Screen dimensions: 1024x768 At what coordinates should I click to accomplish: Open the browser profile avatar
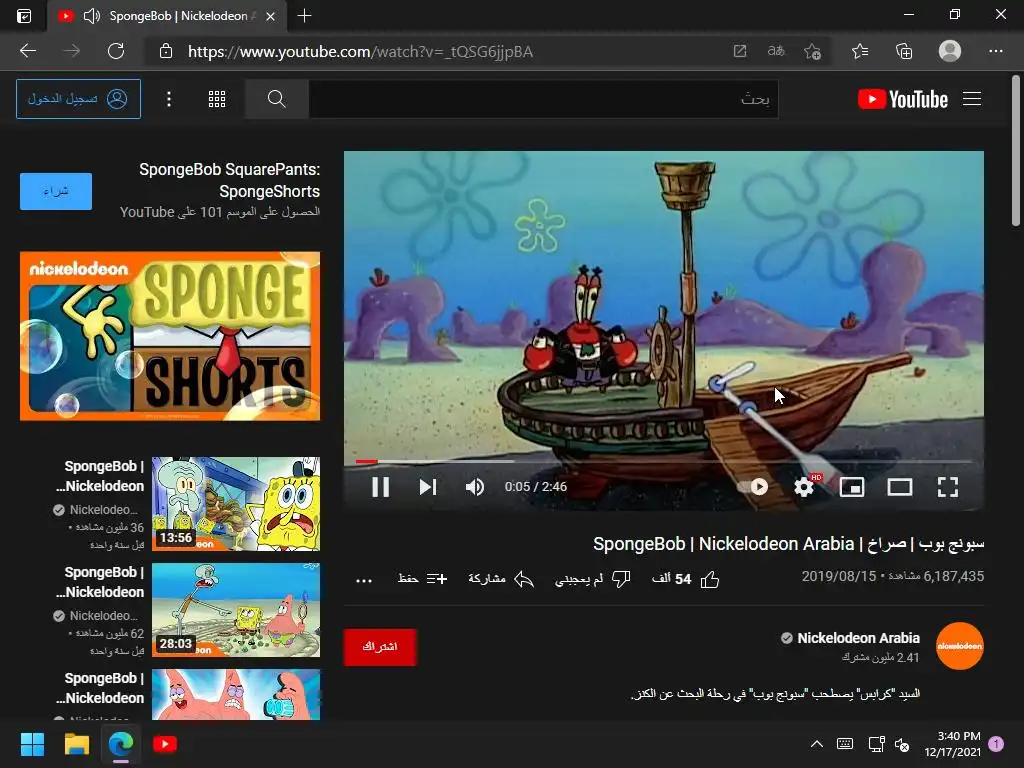point(950,51)
